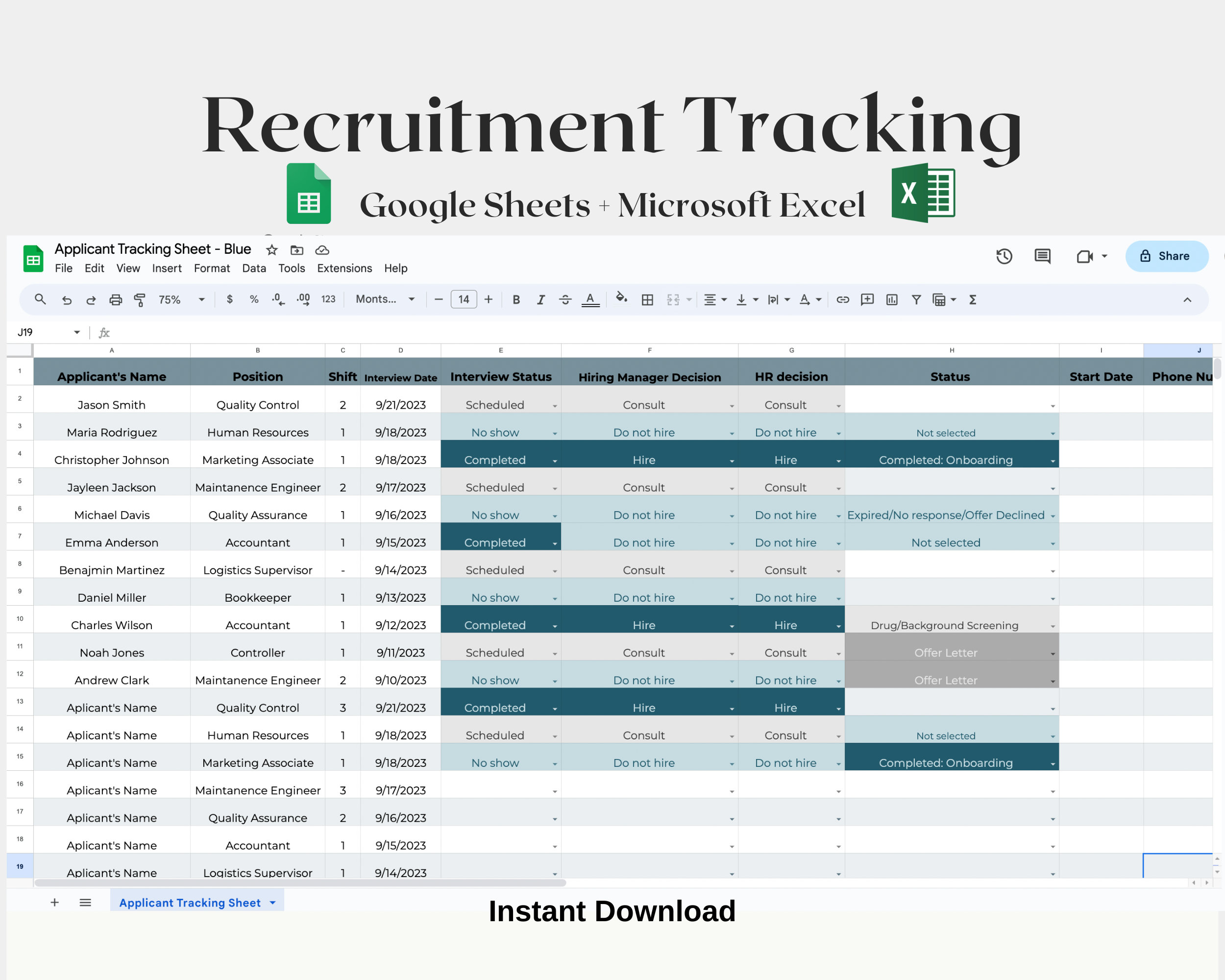Toggle bold formatting on the selection

516,299
